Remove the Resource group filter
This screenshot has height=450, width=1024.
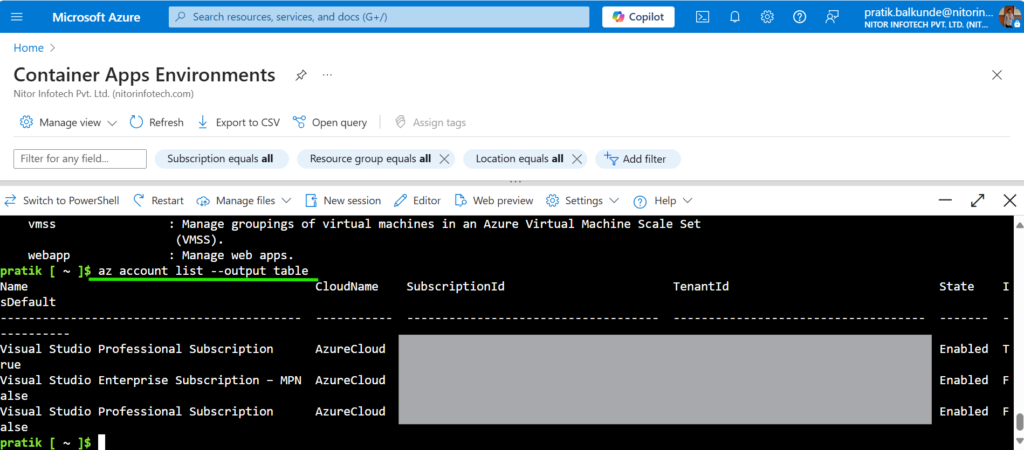[443, 159]
